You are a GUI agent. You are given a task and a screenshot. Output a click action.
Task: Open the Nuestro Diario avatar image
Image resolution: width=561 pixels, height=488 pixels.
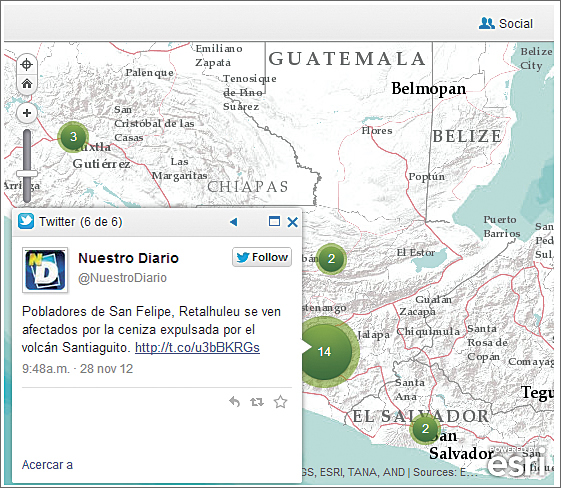tap(45, 270)
